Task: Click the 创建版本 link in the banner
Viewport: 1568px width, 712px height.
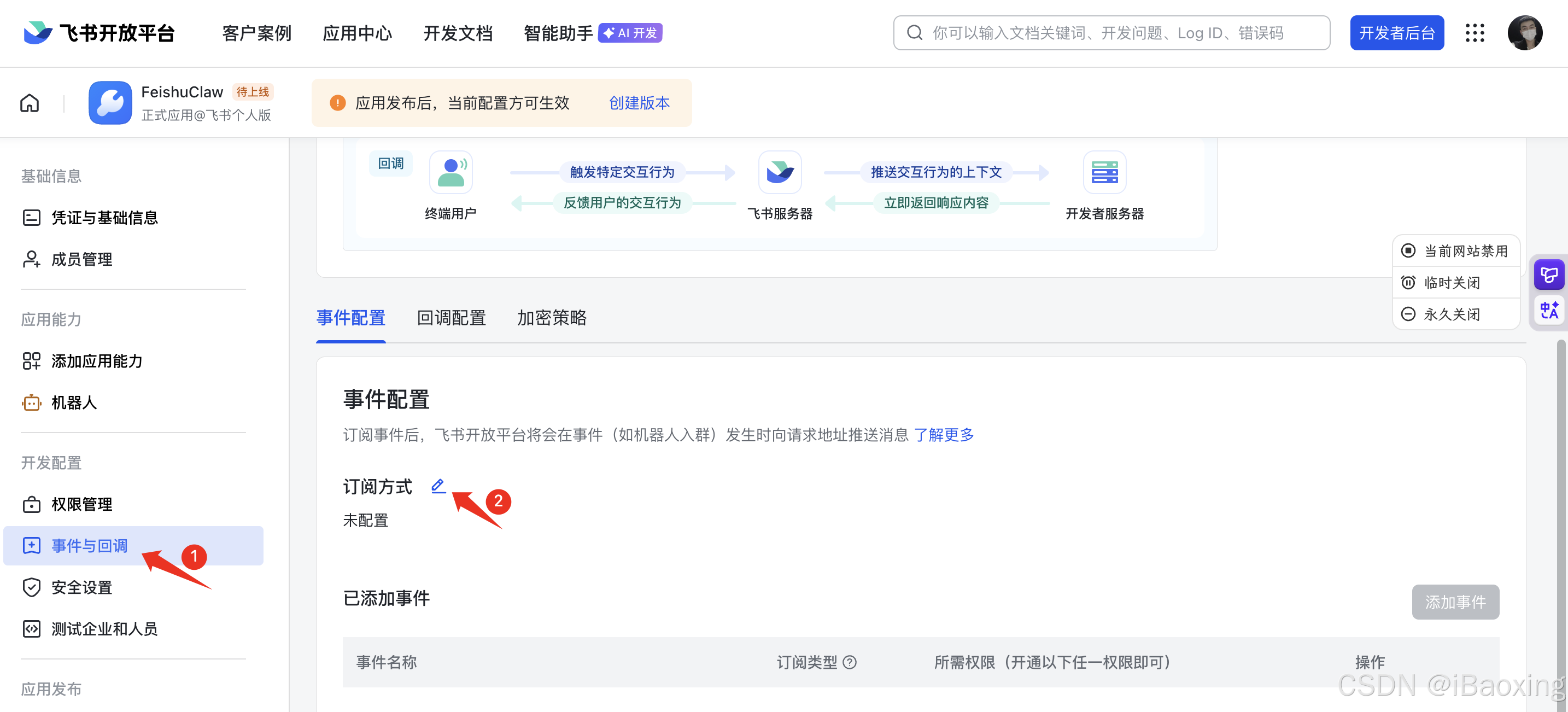Action: (x=639, y=102)
